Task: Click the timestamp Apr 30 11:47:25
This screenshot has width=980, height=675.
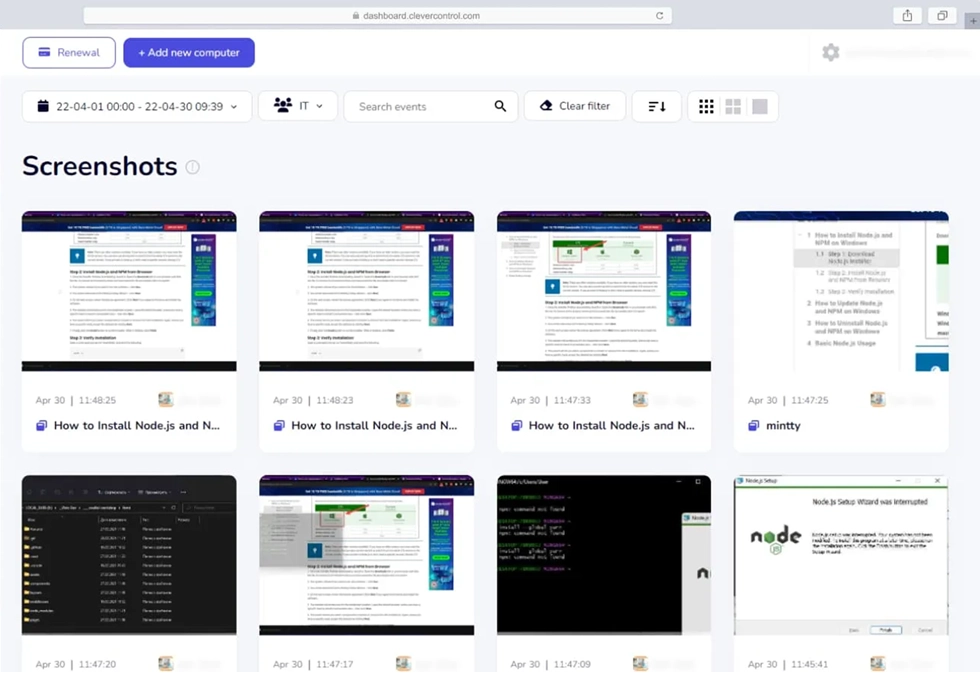Action: (788, 400)
